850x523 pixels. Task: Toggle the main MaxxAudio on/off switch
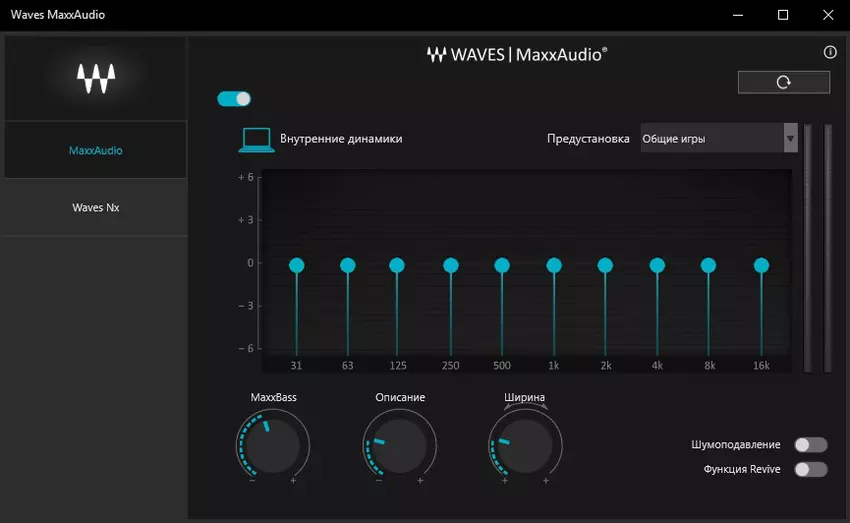point(234,99)
